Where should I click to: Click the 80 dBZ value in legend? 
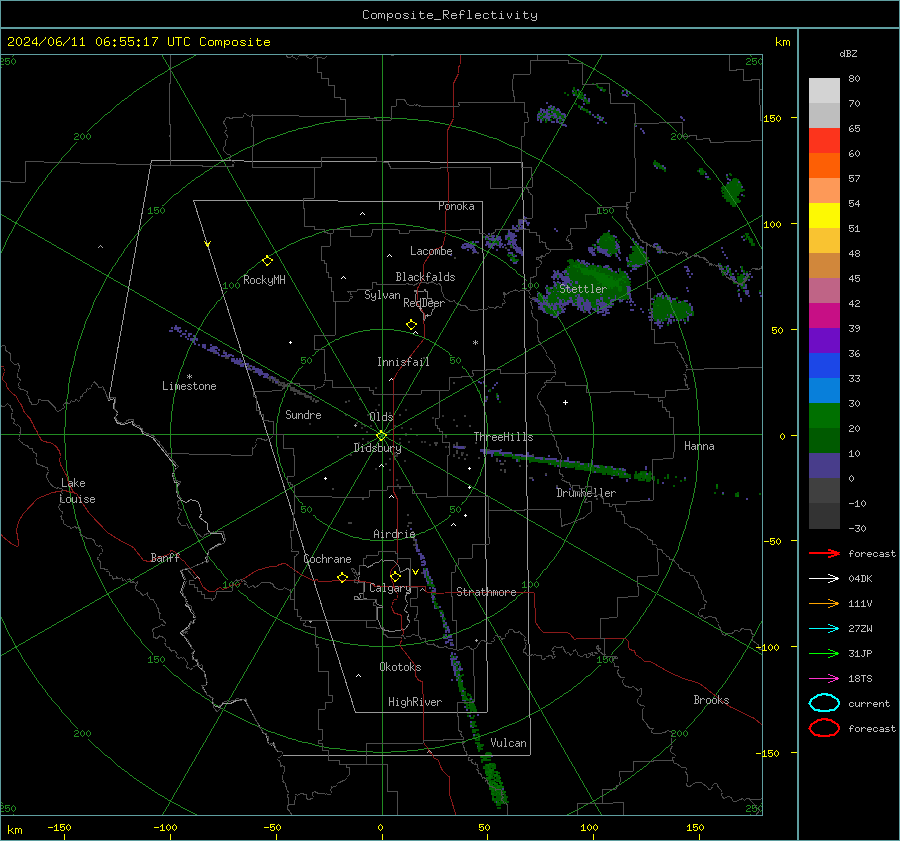coord(854,79)
